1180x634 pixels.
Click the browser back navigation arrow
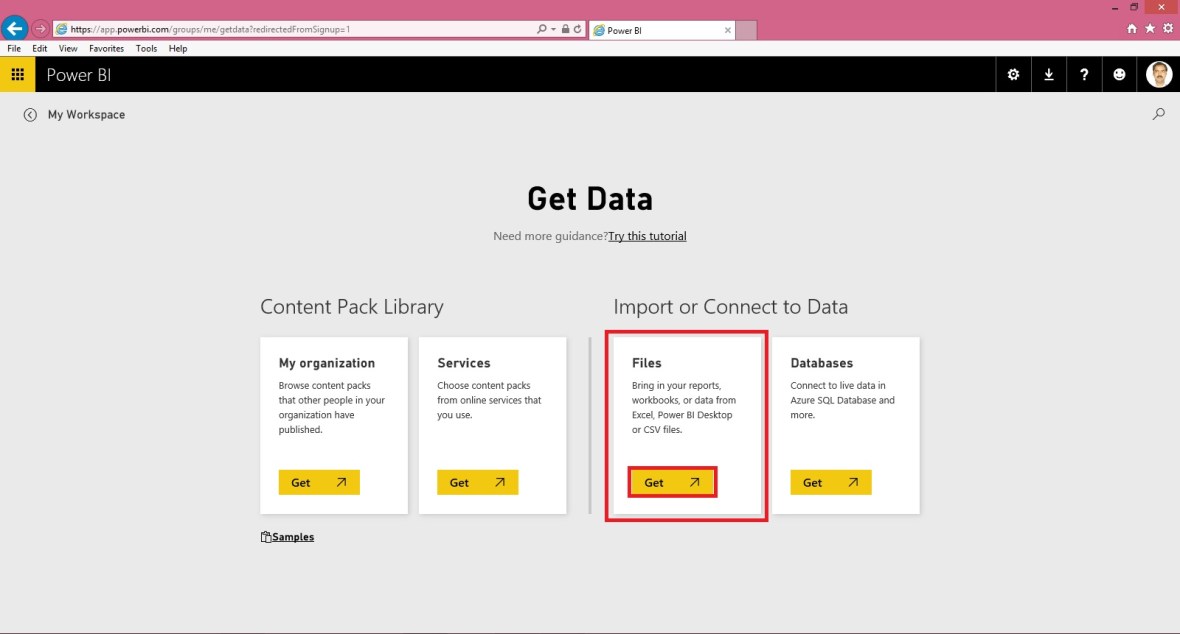pos(15,28)
